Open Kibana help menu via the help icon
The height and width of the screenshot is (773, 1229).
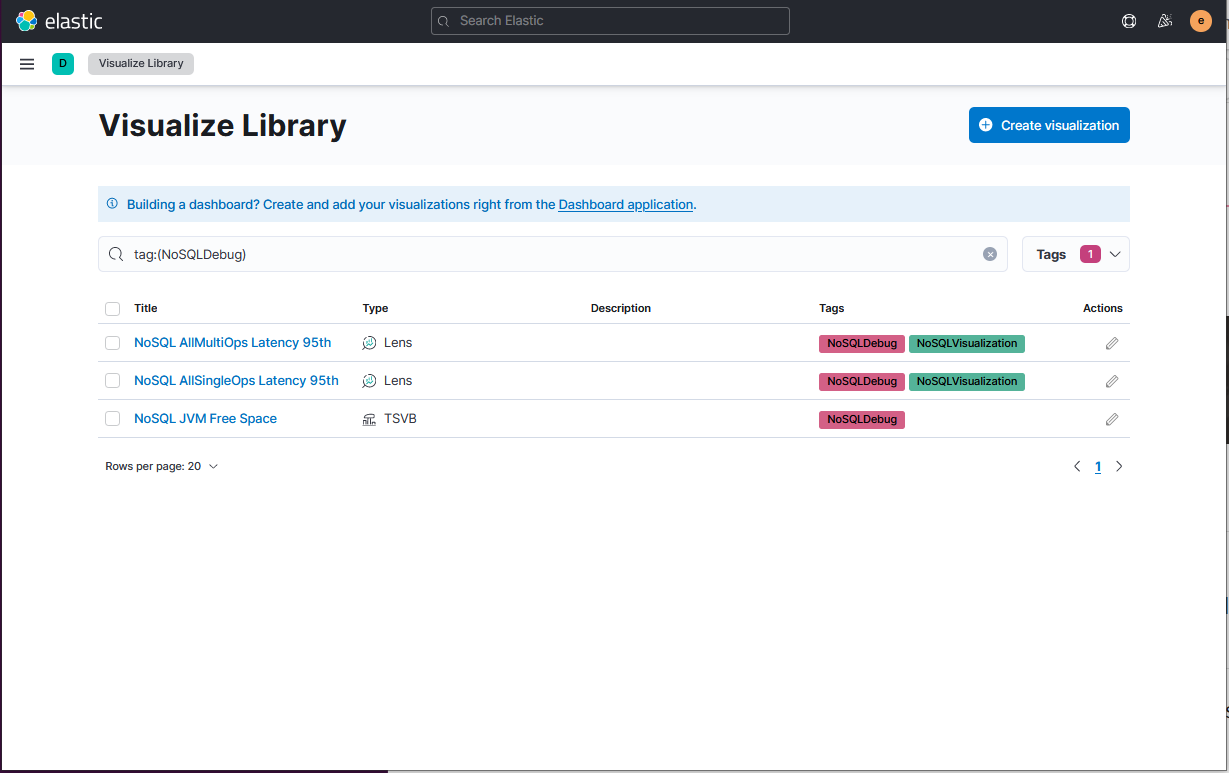1129,20
